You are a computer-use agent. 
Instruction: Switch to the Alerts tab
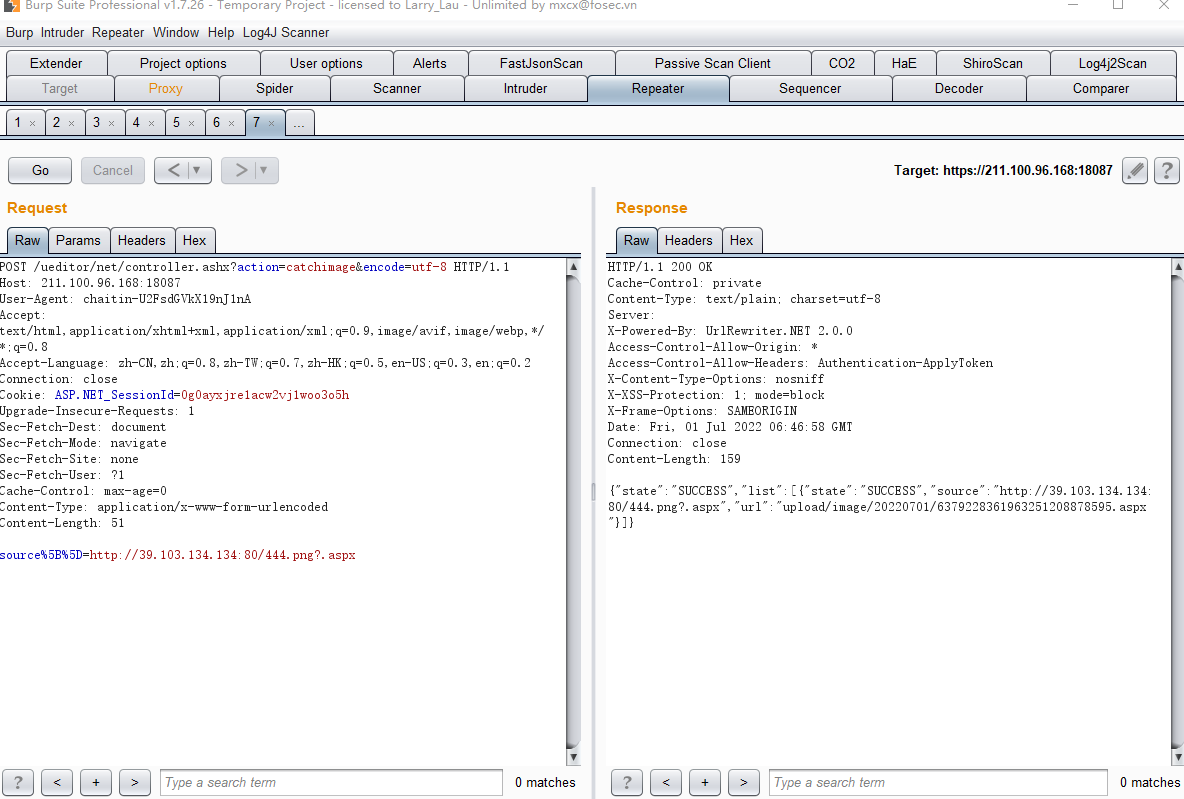[430, 63]
